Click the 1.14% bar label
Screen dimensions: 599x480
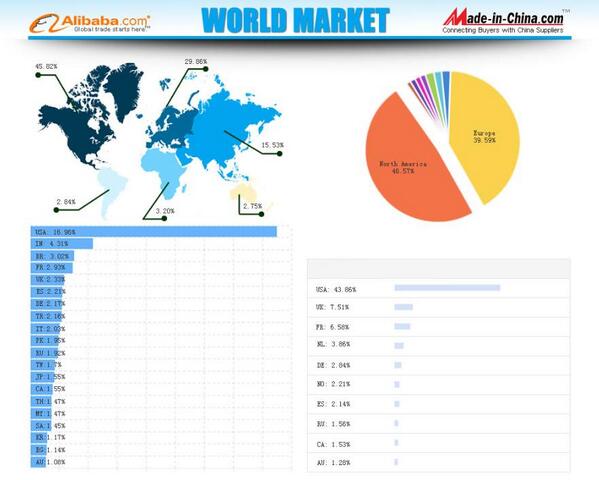50,450
